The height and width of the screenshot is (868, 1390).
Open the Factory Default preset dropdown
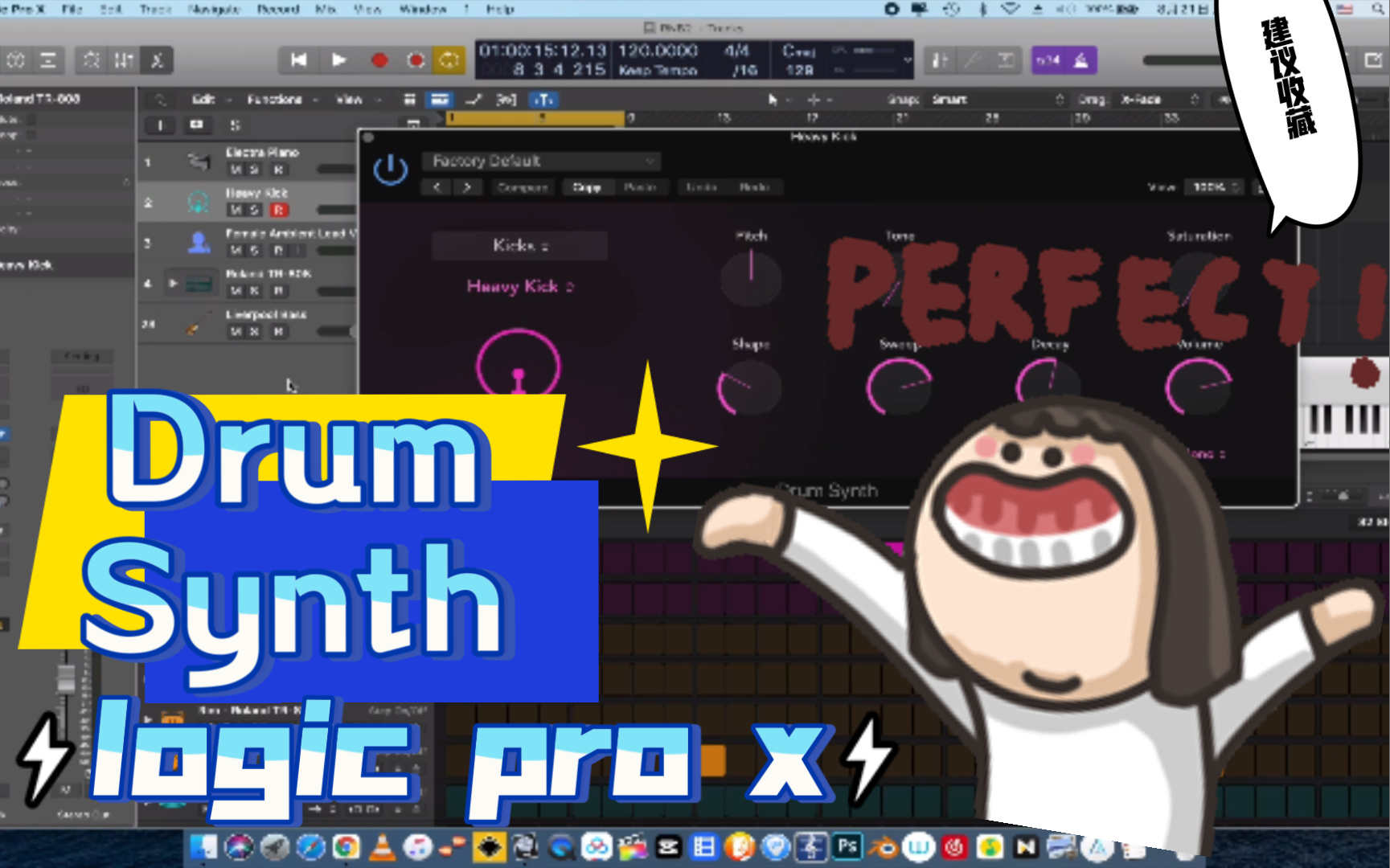(543, 161)
